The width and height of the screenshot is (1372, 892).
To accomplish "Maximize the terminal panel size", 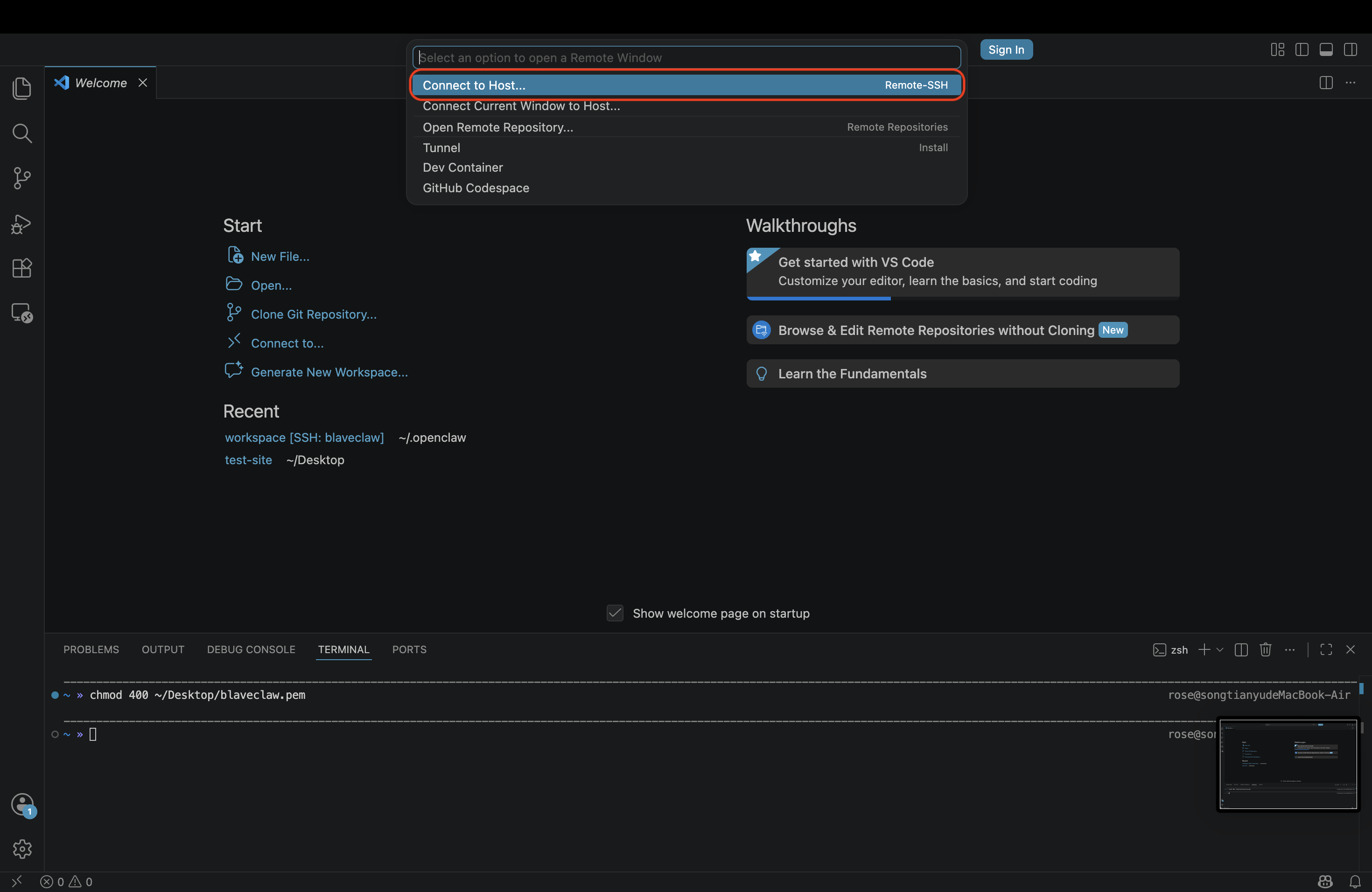I will click(1326, 649).
